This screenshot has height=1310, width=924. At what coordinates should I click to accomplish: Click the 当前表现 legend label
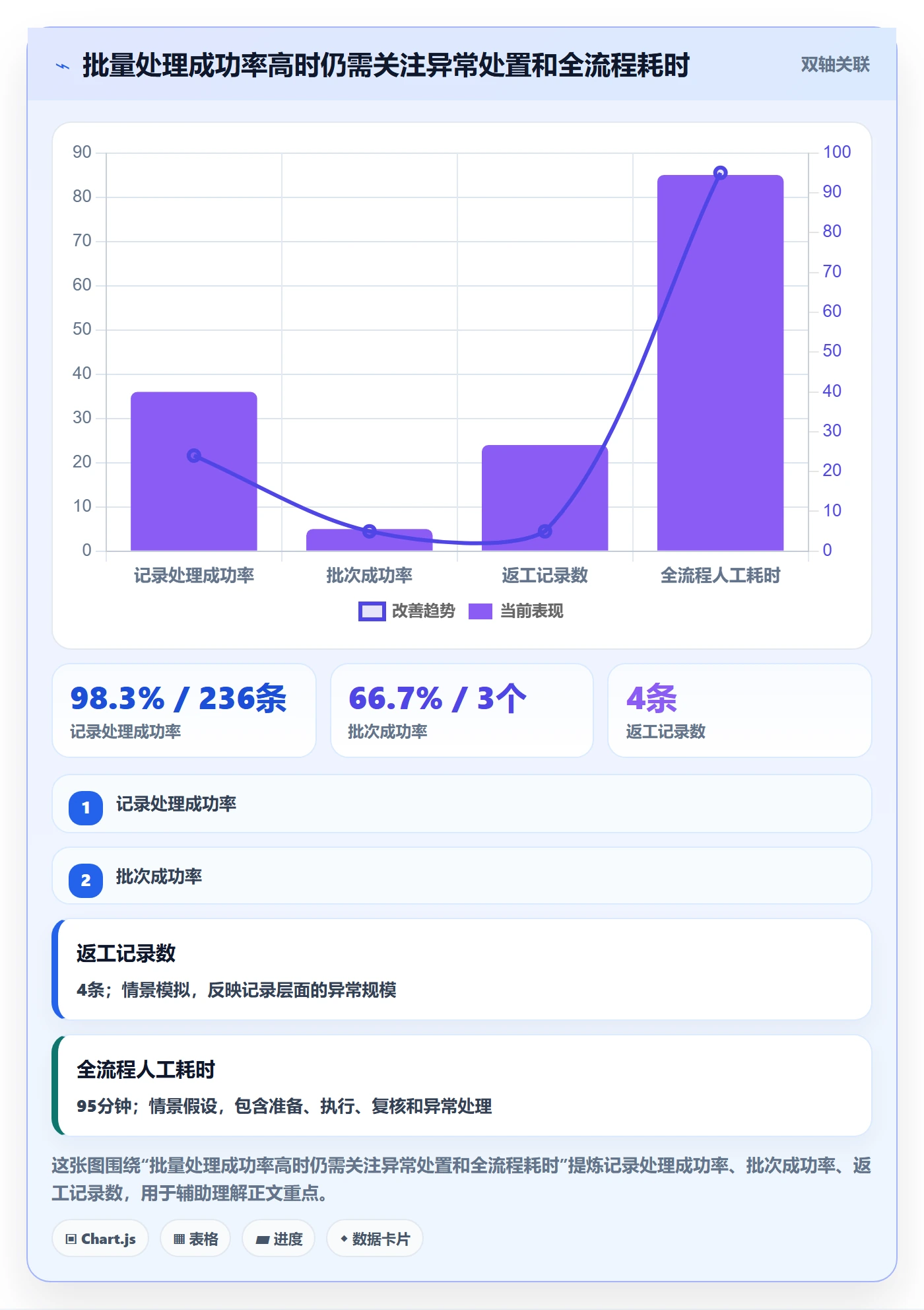coord(531,611)
